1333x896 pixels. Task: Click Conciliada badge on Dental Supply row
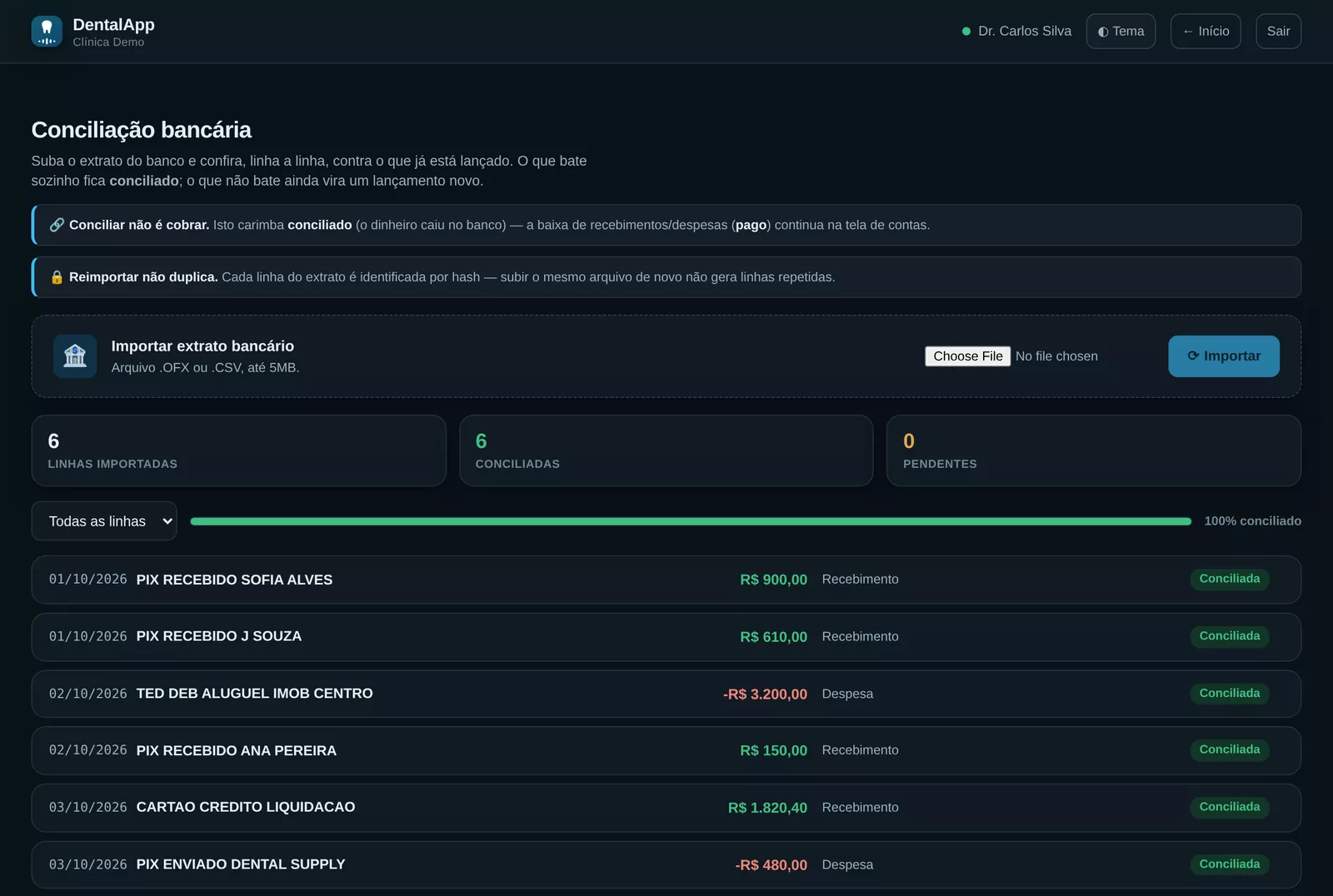click(x=1229, y=864)
